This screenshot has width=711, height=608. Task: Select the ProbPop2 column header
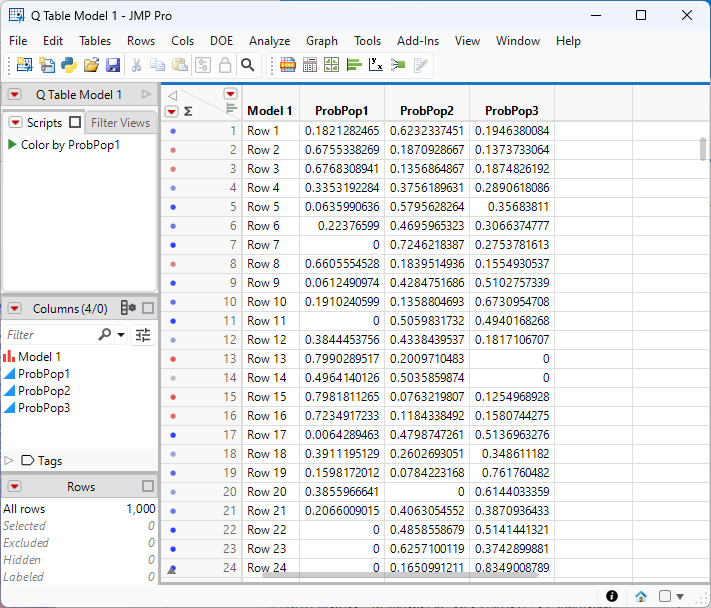(427, 111)
